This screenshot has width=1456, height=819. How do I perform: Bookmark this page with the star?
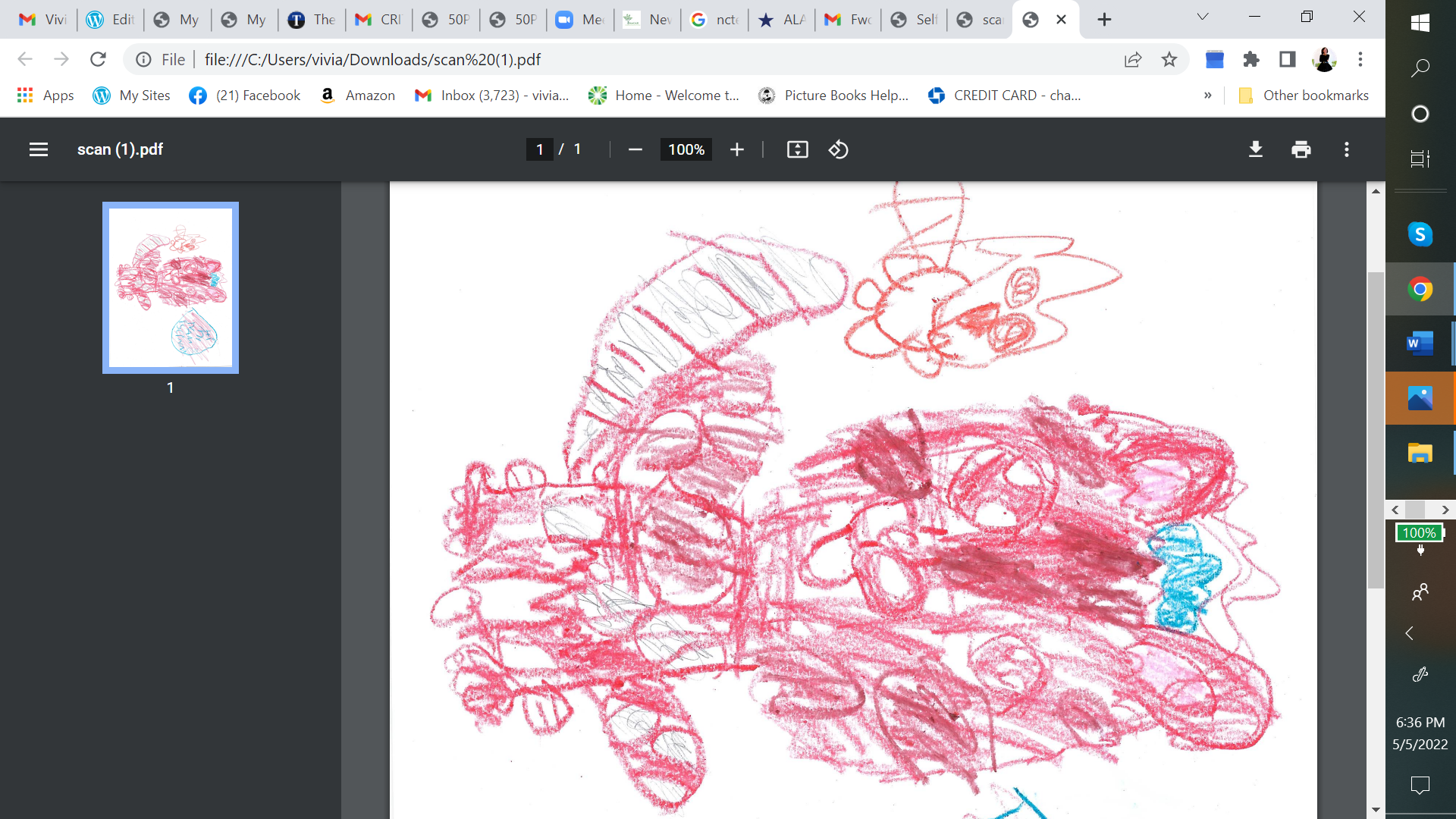tap(1169, 59)
